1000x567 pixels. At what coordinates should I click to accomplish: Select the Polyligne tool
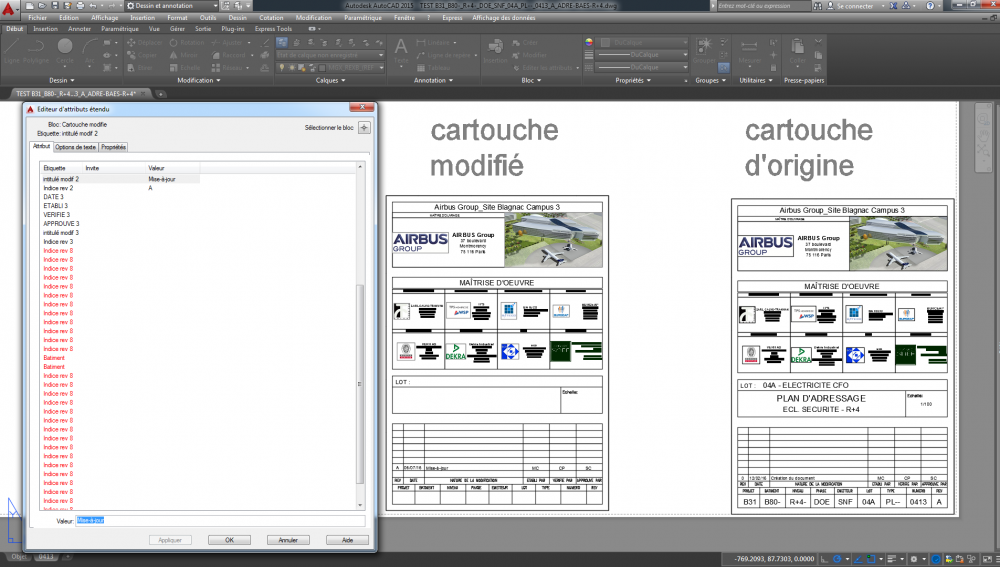pyautogui.click(x=36, y=51)
